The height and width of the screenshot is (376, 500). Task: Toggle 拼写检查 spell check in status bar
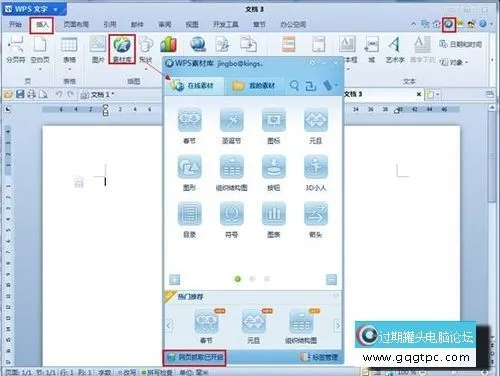[157, 372]
